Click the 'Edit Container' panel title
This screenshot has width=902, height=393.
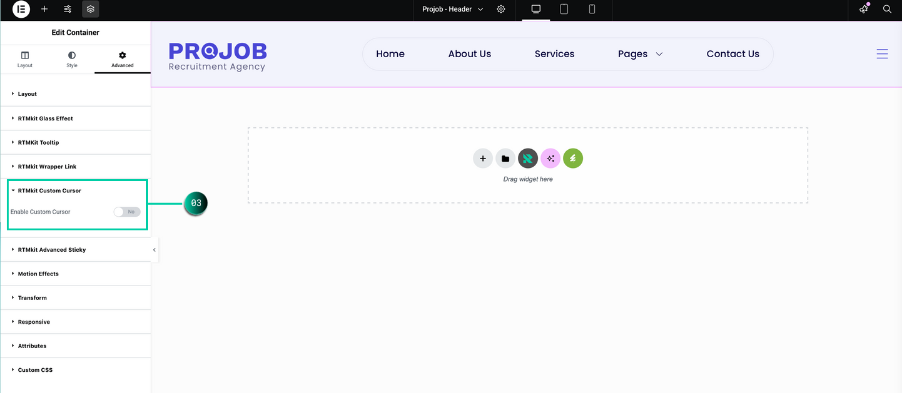coord(75,33)
